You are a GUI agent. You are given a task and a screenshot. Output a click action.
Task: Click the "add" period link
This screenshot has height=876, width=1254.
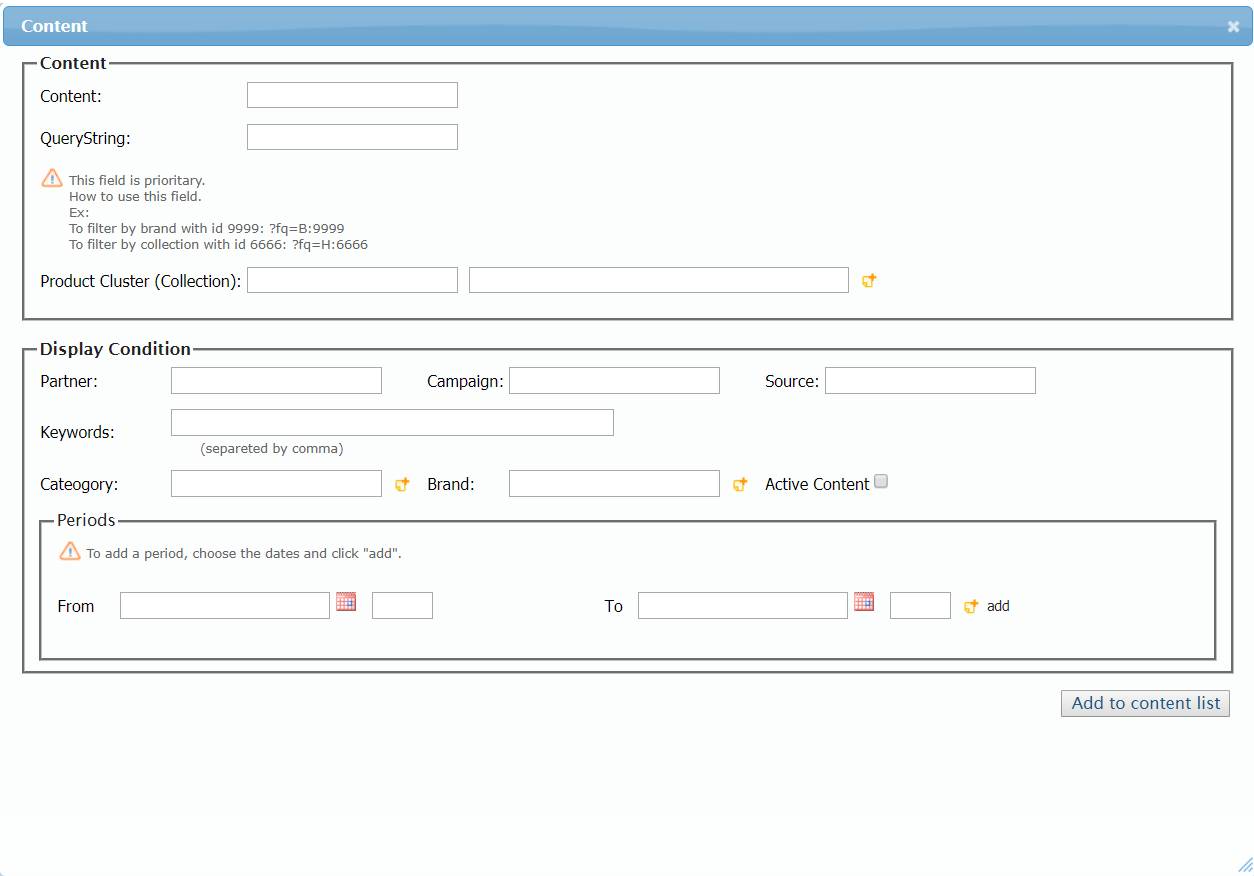point(998,606)
